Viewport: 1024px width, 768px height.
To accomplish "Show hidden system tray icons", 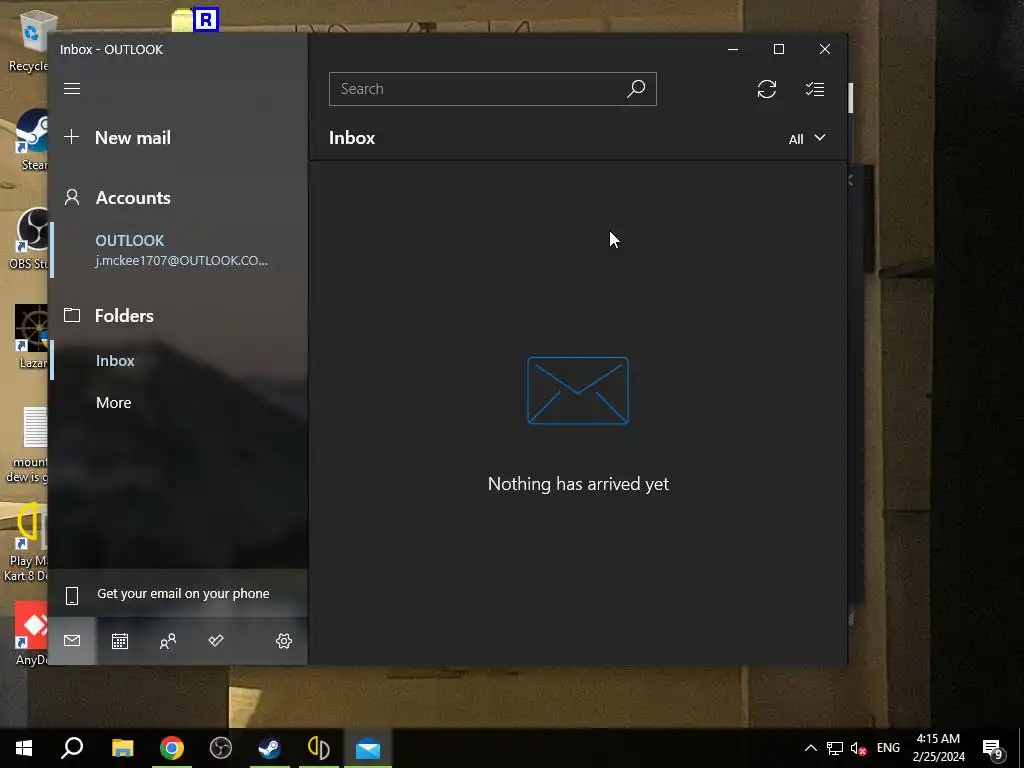I will (x=810, y=748).
